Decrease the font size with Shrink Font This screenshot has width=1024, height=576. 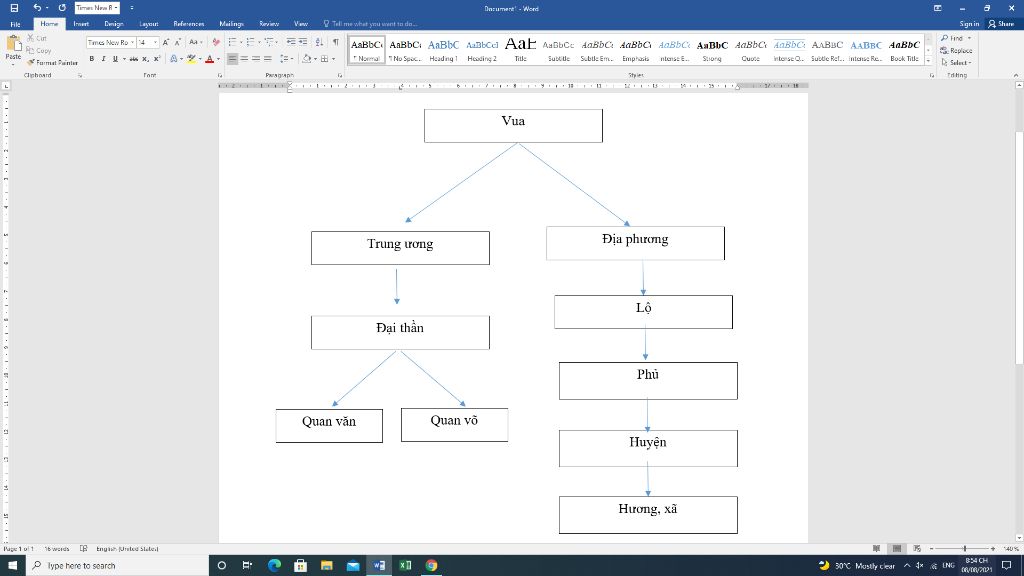[178, 42]
